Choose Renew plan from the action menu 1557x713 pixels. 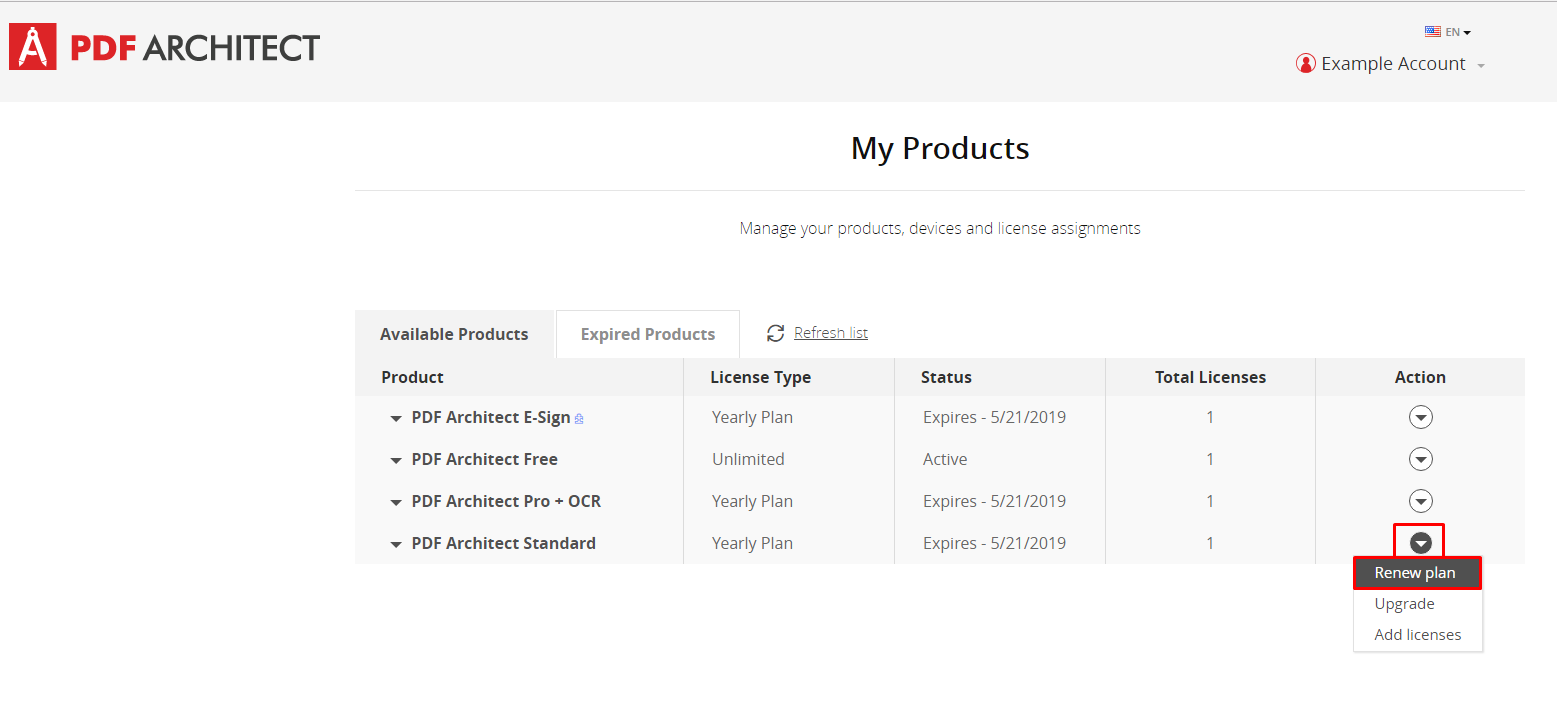tap(1417, 573)
